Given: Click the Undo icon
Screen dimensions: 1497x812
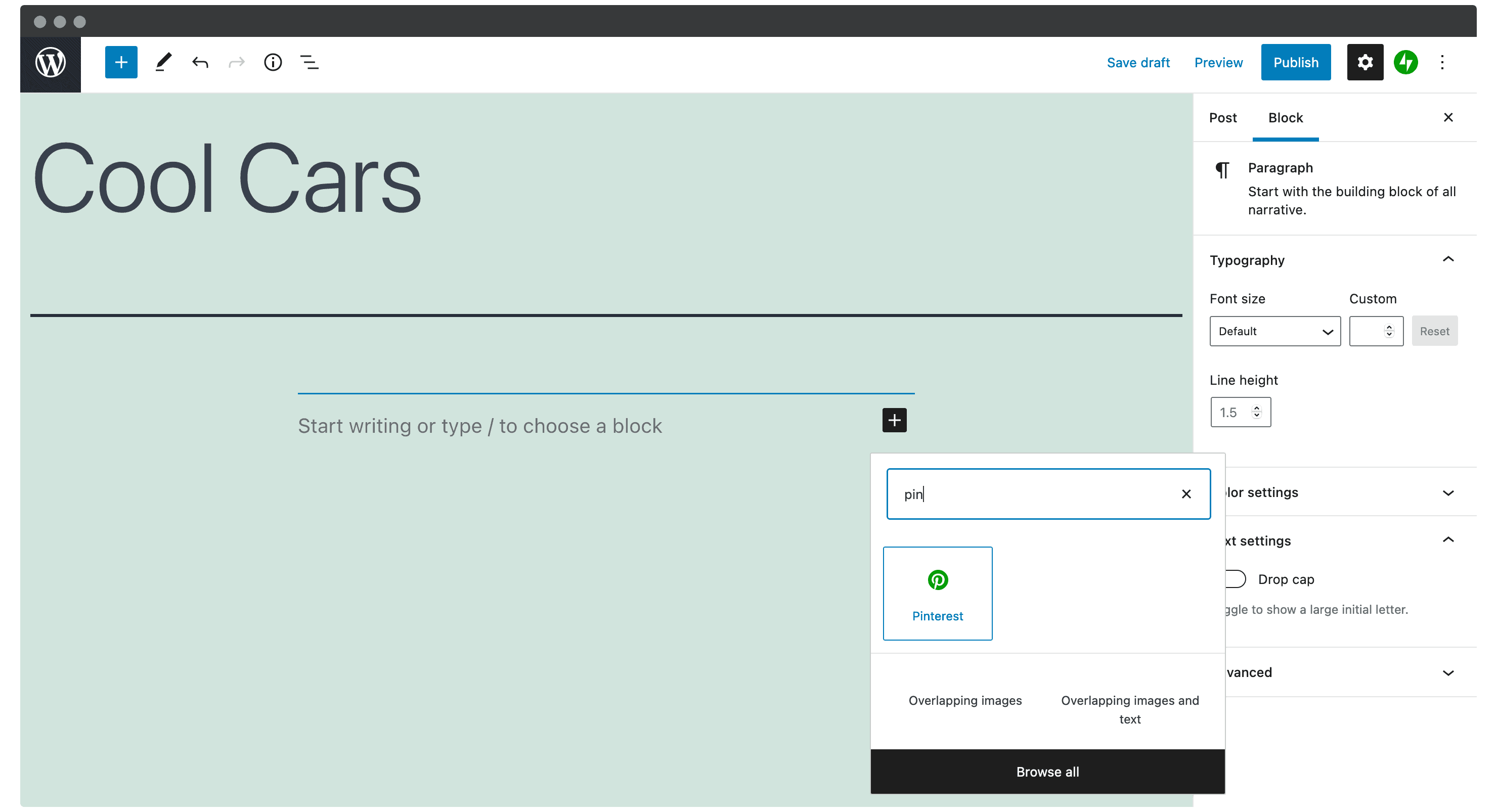Looking at the screenshot, I should [199, 62].
